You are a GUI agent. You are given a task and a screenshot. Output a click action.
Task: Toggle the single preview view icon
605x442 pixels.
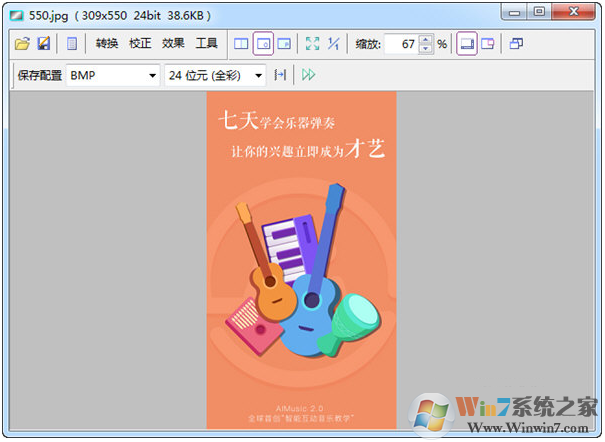pyautogui.click(x=263, y=44)
